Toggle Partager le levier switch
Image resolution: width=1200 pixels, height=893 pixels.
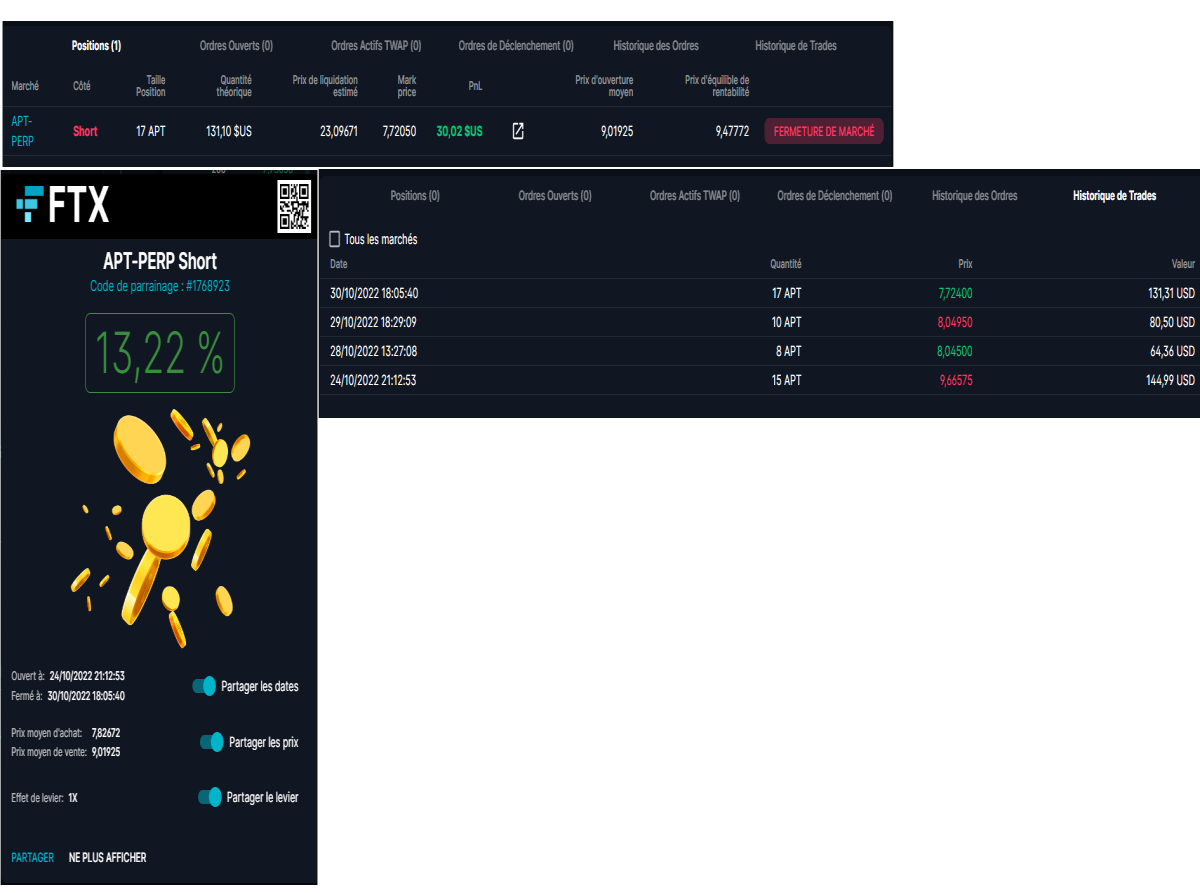(209, 797)
